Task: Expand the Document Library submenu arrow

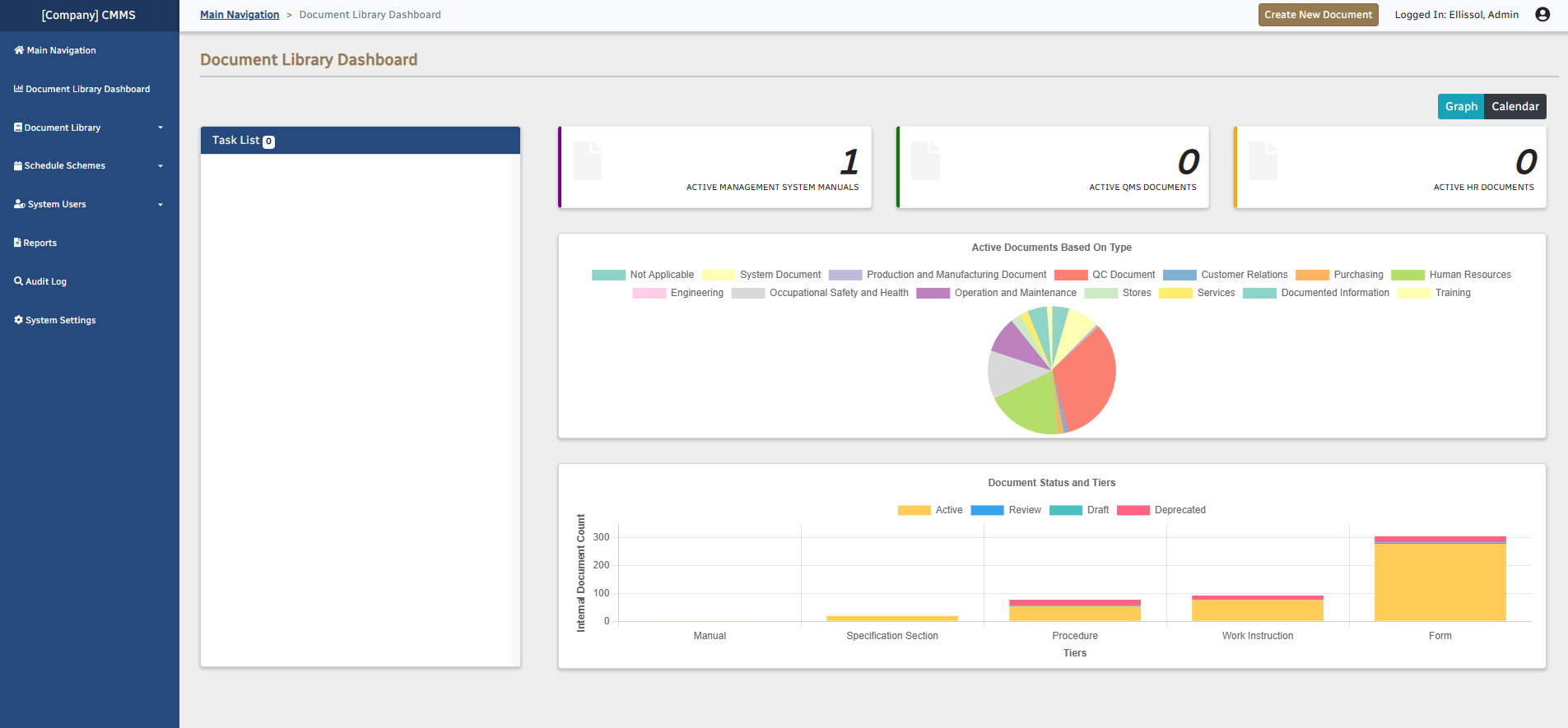Action: tap(161, 128)
